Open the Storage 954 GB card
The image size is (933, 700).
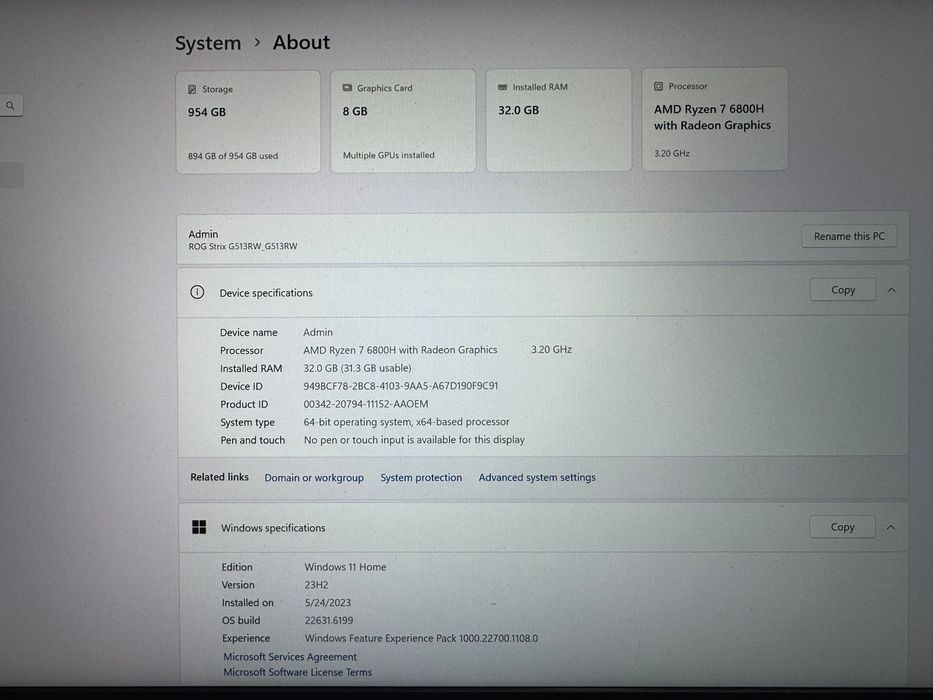pyautogui.click(x=248, y=122)
